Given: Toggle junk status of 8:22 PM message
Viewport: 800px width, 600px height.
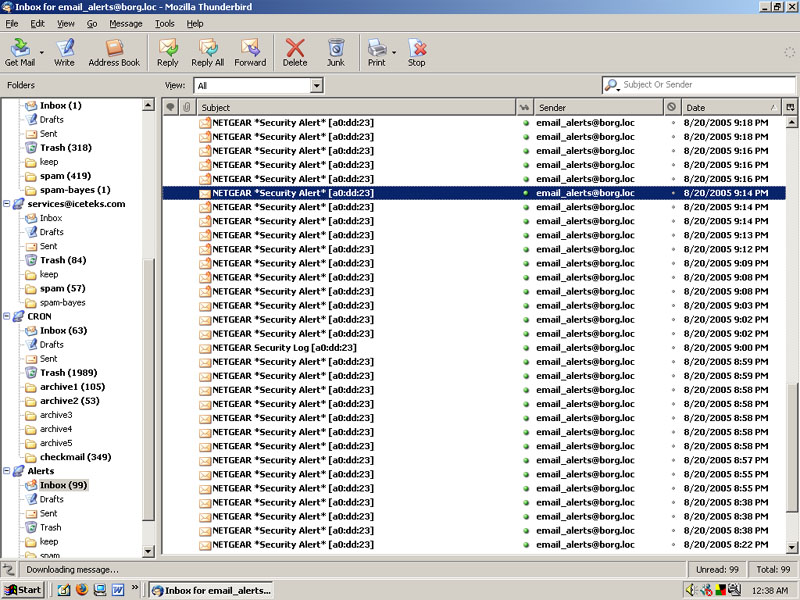Looking at the screenshot, I should coord(673,544).
